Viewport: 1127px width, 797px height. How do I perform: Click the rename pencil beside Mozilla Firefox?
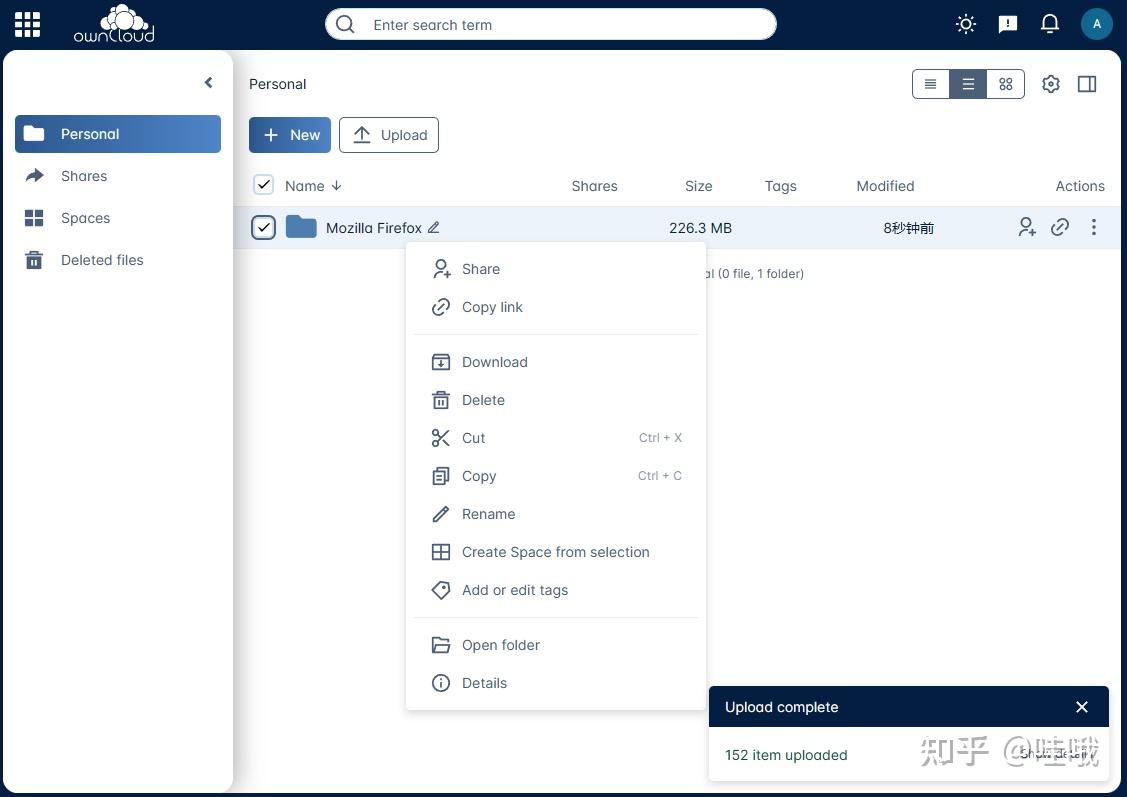(x=433, y=227)
